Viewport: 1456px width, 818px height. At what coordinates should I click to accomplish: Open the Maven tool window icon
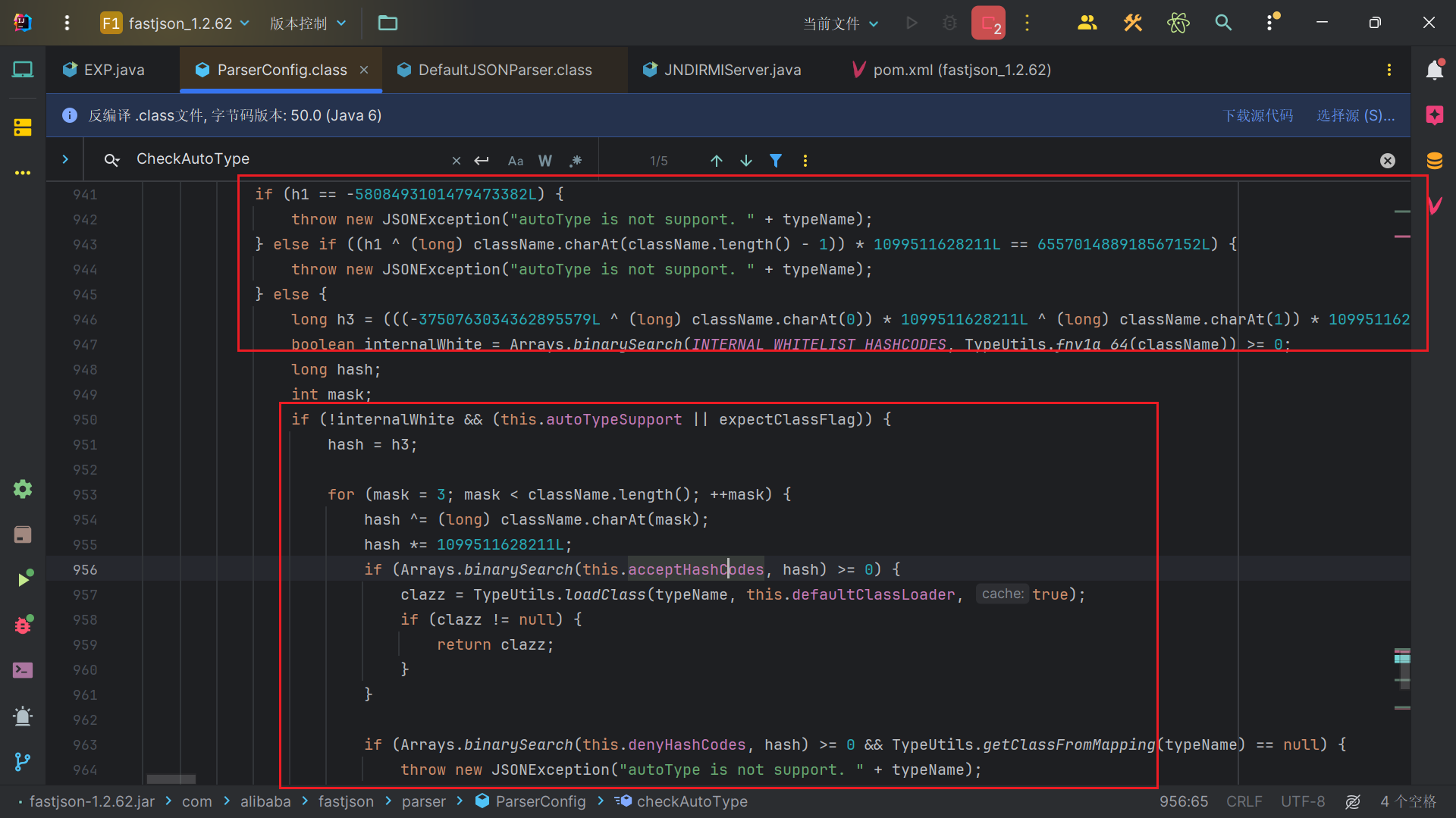[1435, 205]
